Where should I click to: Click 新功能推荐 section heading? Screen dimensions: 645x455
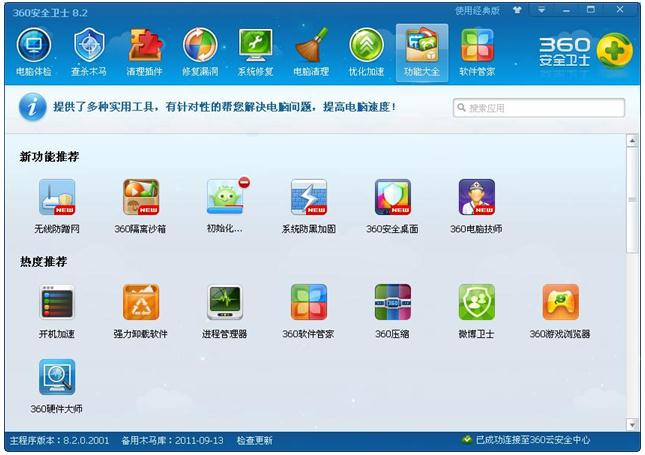49,157
